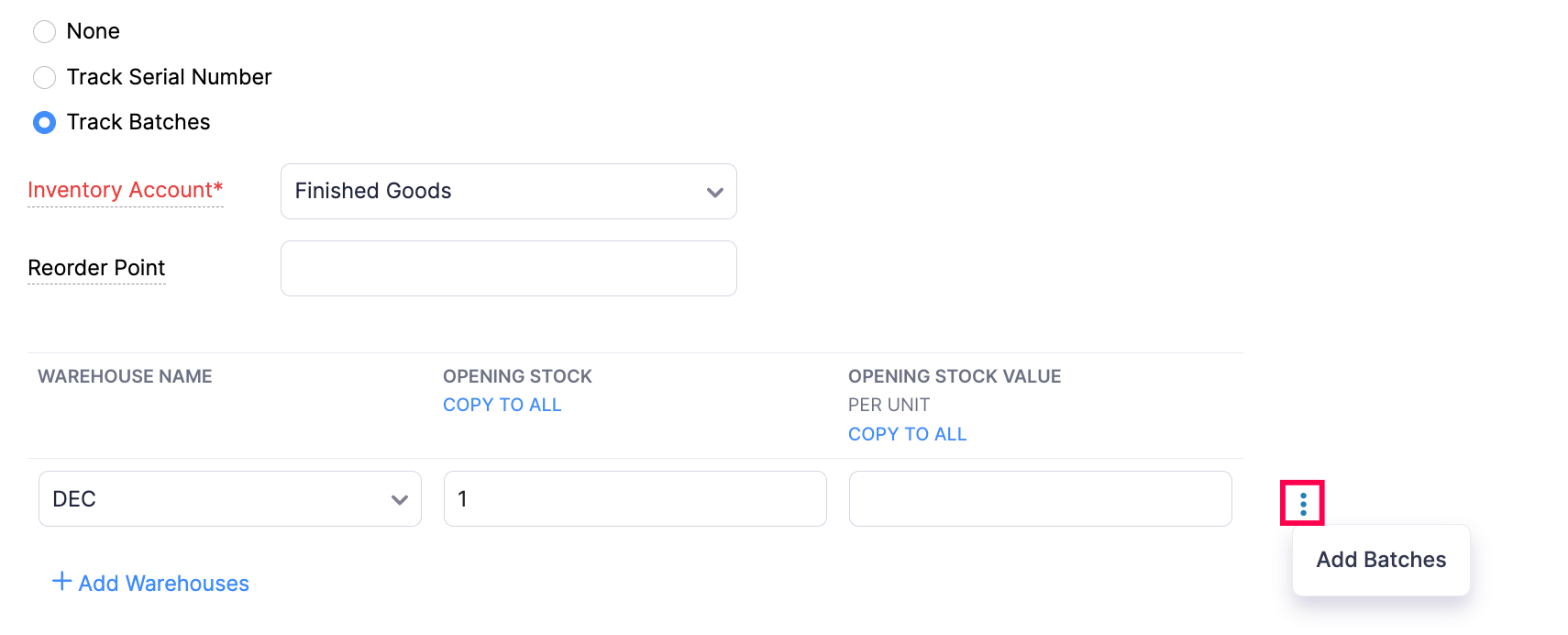Click COPY TO ALL under Opening Stock Value
The height and width of the screenshot is (635, 1568).
pos(907,433)
